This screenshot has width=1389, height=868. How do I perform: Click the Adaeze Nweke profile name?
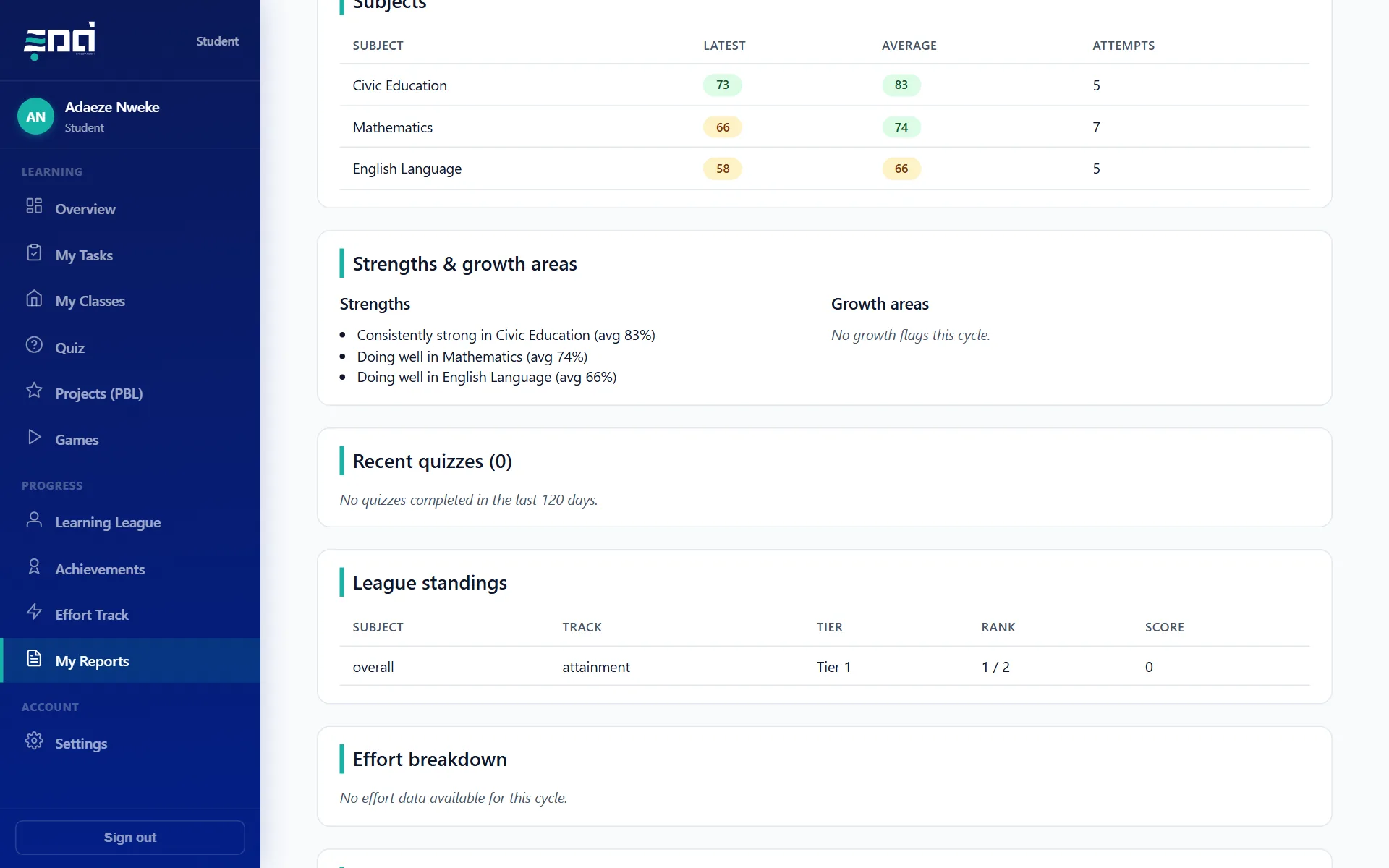[x=112, y=107]
